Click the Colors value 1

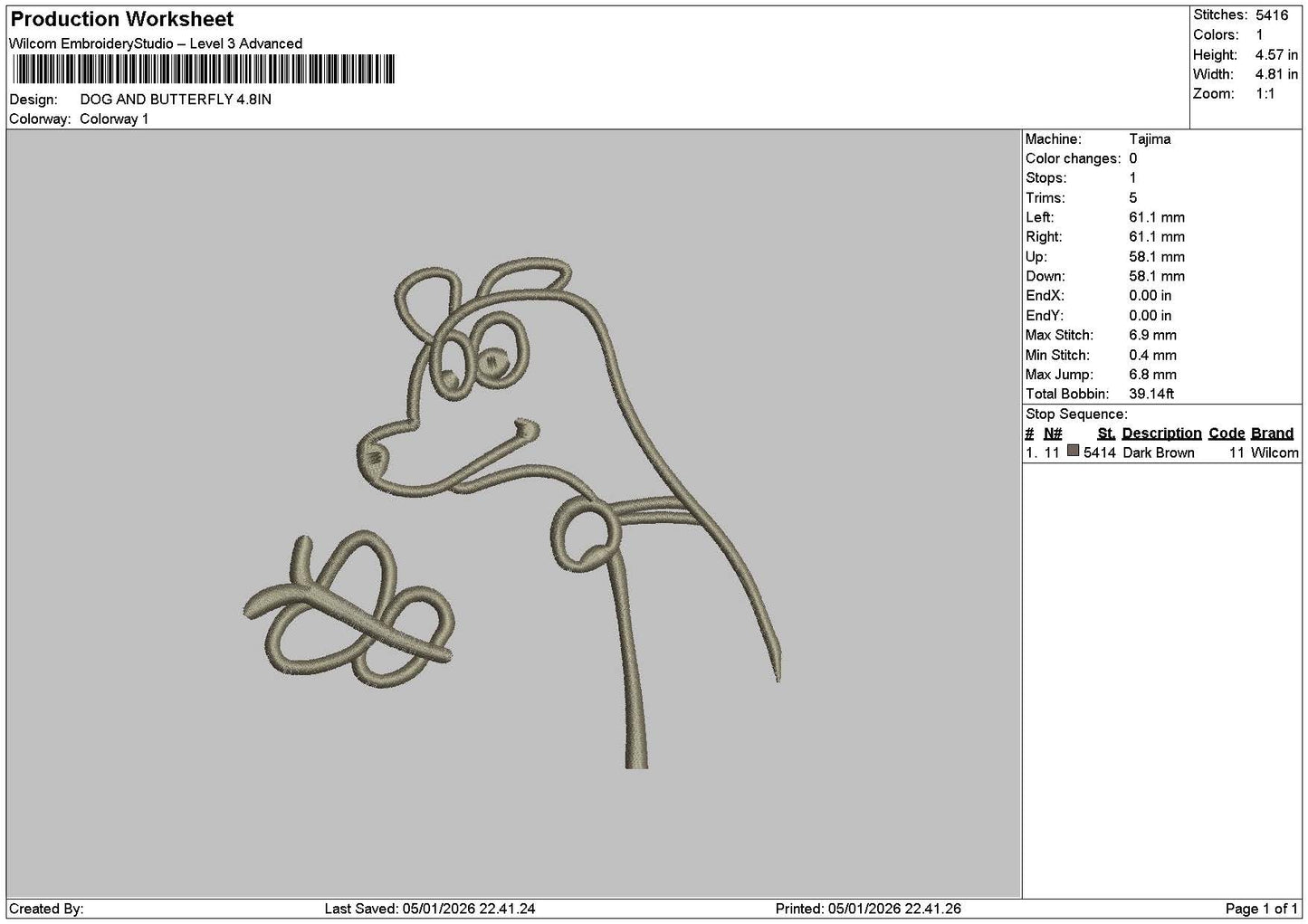point(1259,35)
